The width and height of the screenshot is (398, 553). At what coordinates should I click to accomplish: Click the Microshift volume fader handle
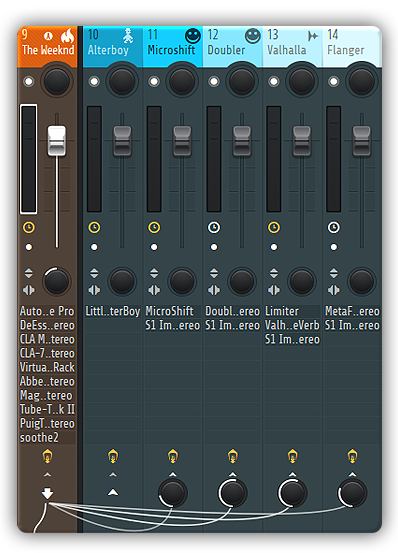[x=182, y=141]
